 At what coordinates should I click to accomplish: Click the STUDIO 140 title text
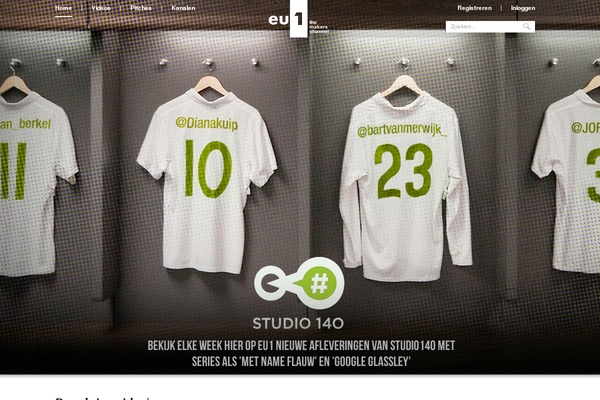click(298, 323)
